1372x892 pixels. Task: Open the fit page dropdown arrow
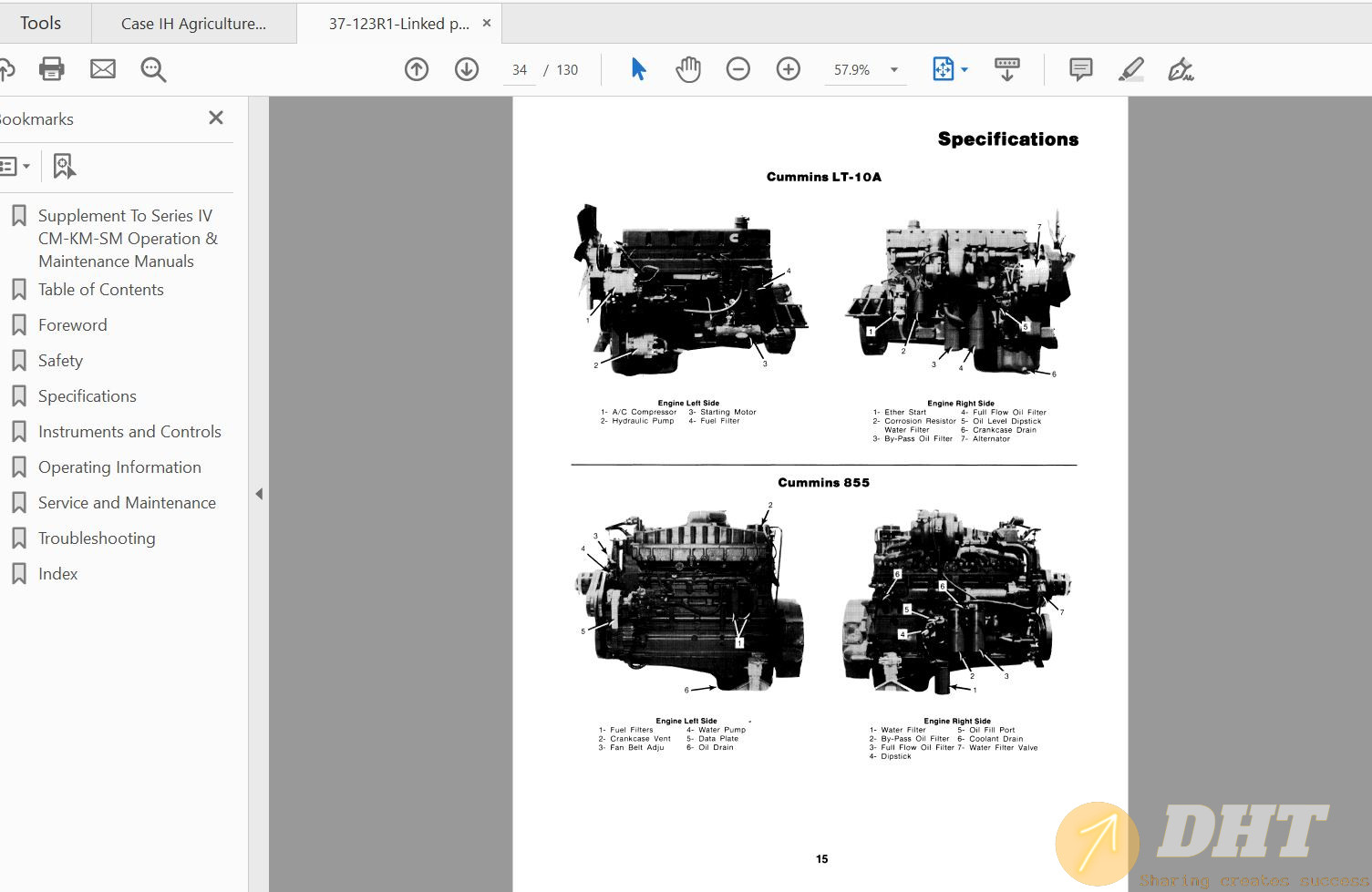tap(965, 70)
